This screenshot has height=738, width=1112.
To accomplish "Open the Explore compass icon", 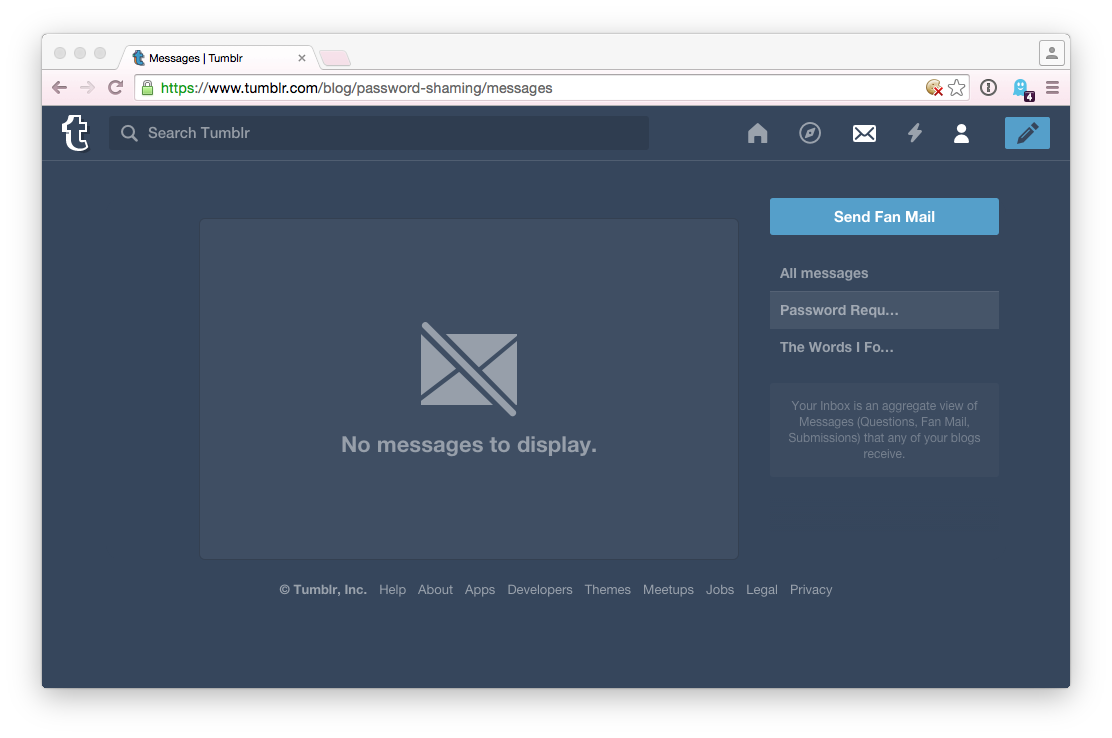I will pos(810,133).
